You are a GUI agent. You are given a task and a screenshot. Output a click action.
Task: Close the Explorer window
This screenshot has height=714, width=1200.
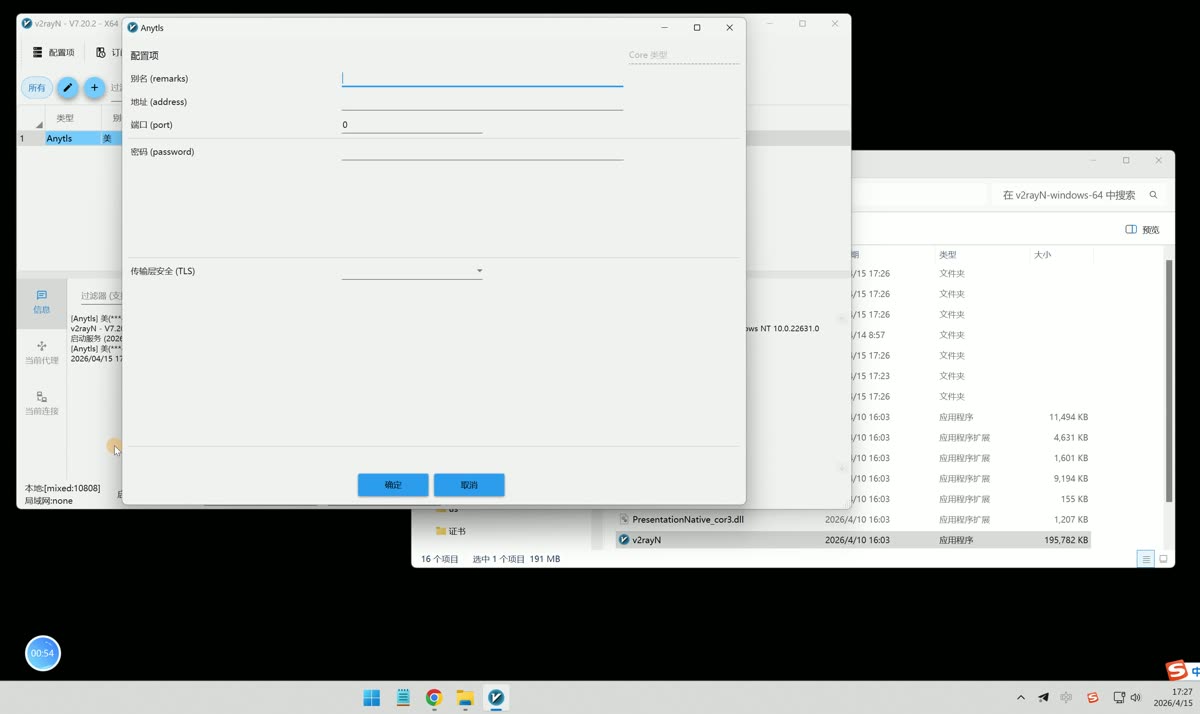click(1159, 160)
